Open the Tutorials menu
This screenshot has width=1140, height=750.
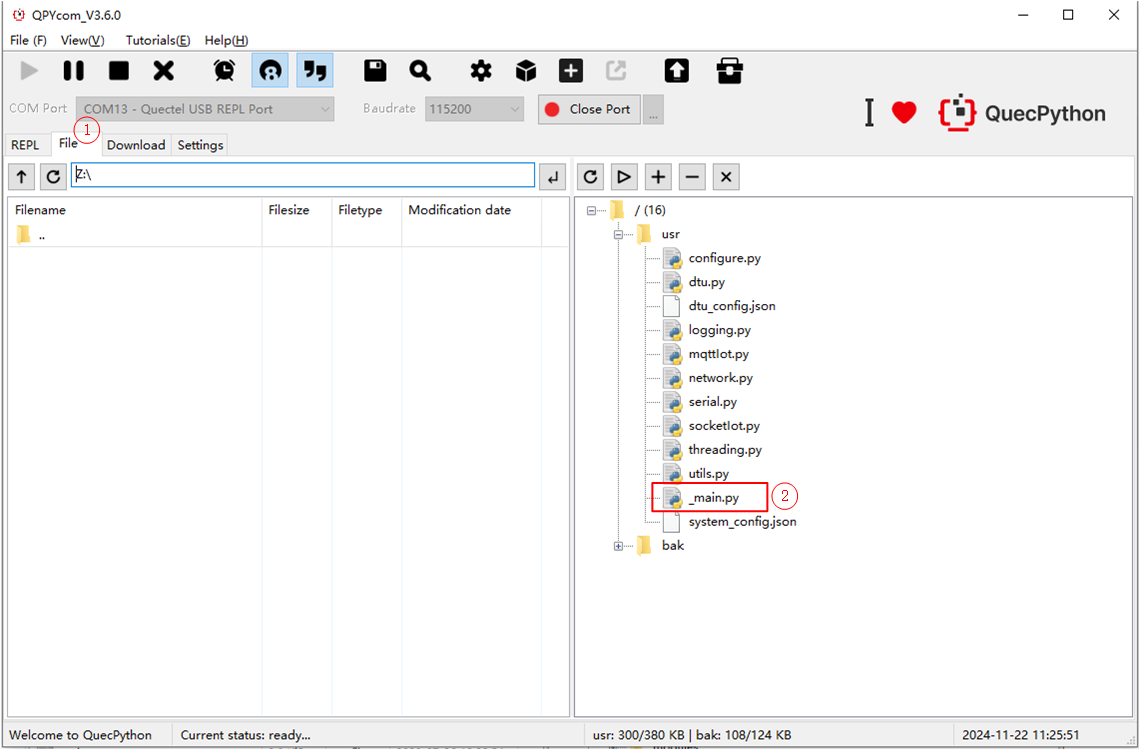(x=157, y=40)
